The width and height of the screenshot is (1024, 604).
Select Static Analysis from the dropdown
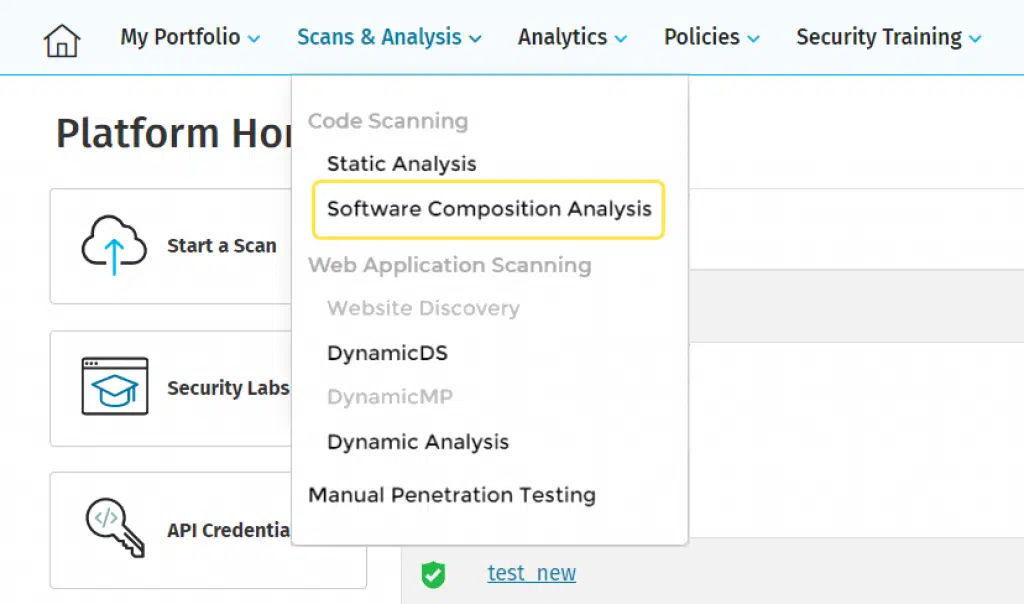tap(402, 164)
